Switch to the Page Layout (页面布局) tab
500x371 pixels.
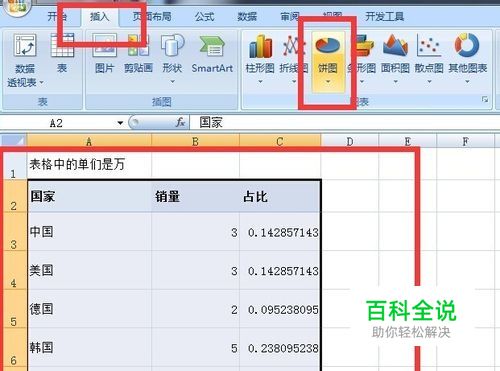point(152,16)
